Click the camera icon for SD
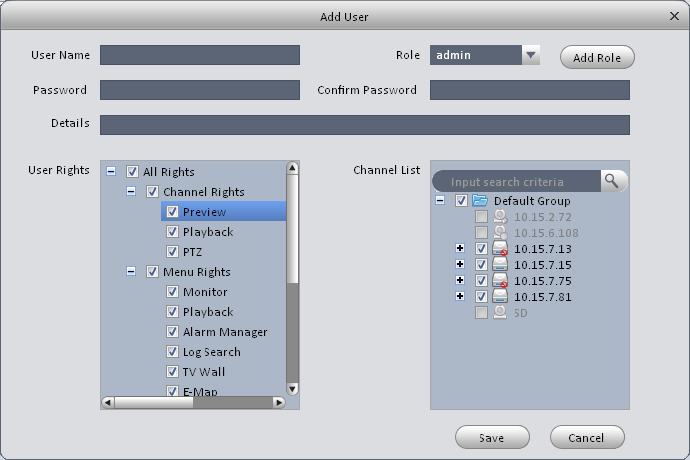Image resolution: width=690 pixels, height=460 pixels. 500,313
